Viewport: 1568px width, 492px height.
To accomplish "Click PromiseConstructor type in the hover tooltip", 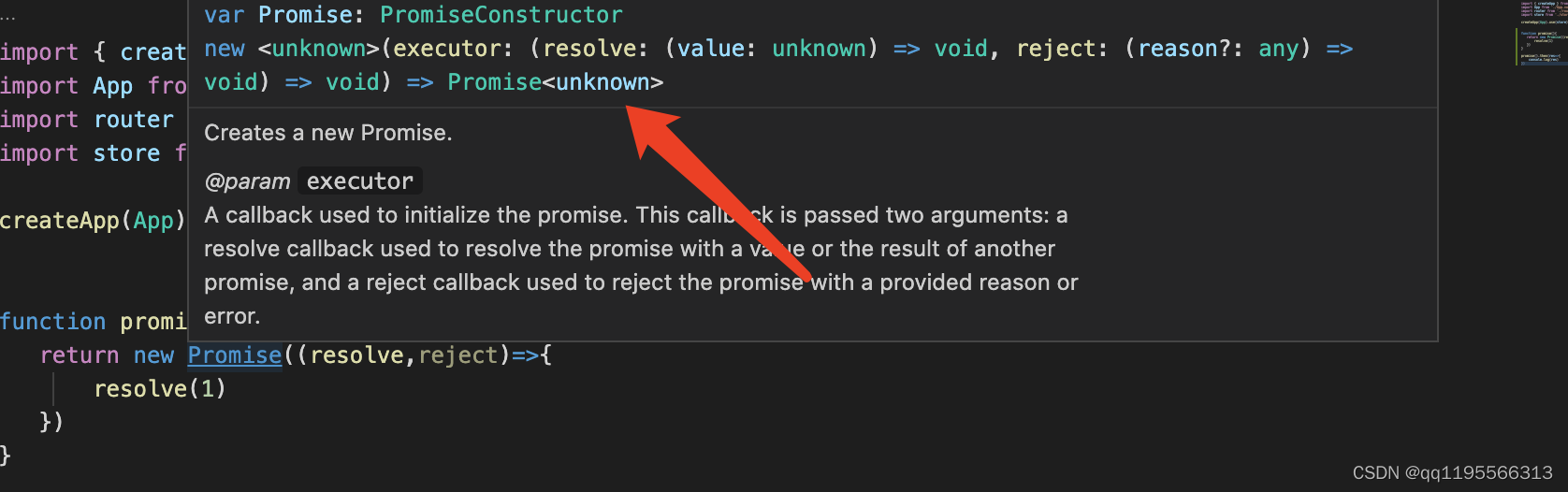I will (501, 15).
